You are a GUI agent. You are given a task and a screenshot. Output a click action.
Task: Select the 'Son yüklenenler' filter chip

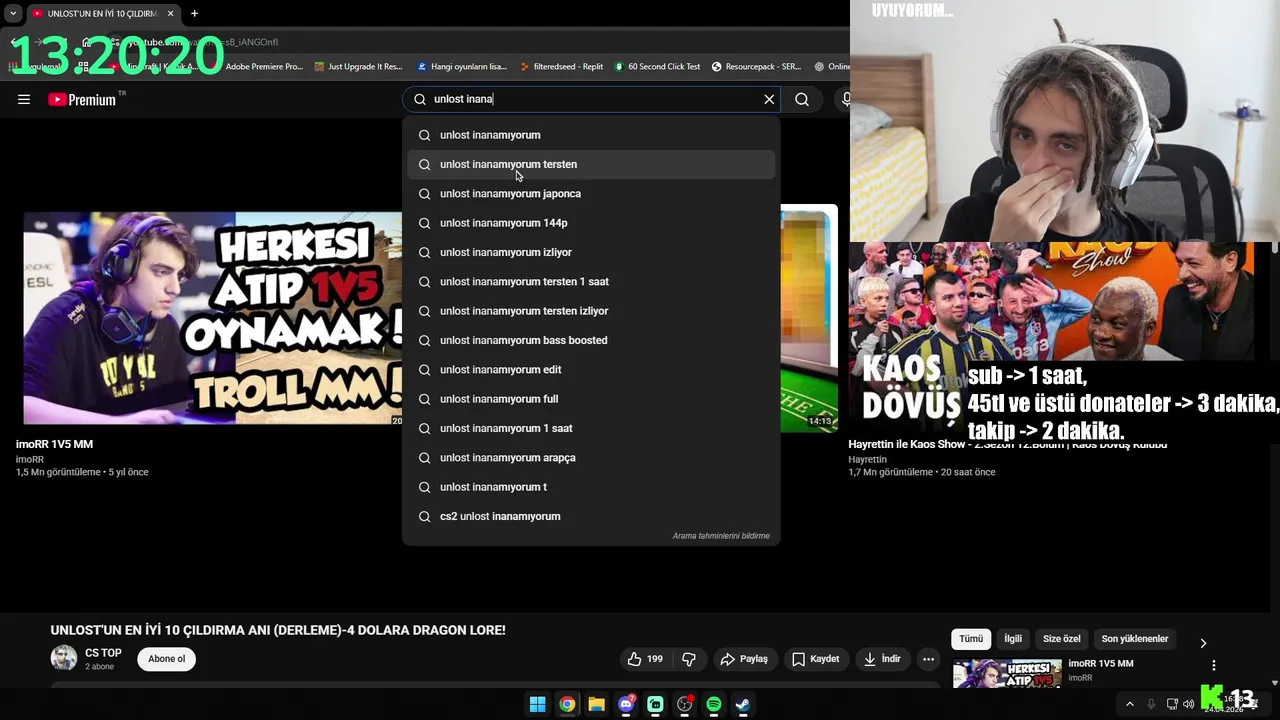pos(1135,639)
